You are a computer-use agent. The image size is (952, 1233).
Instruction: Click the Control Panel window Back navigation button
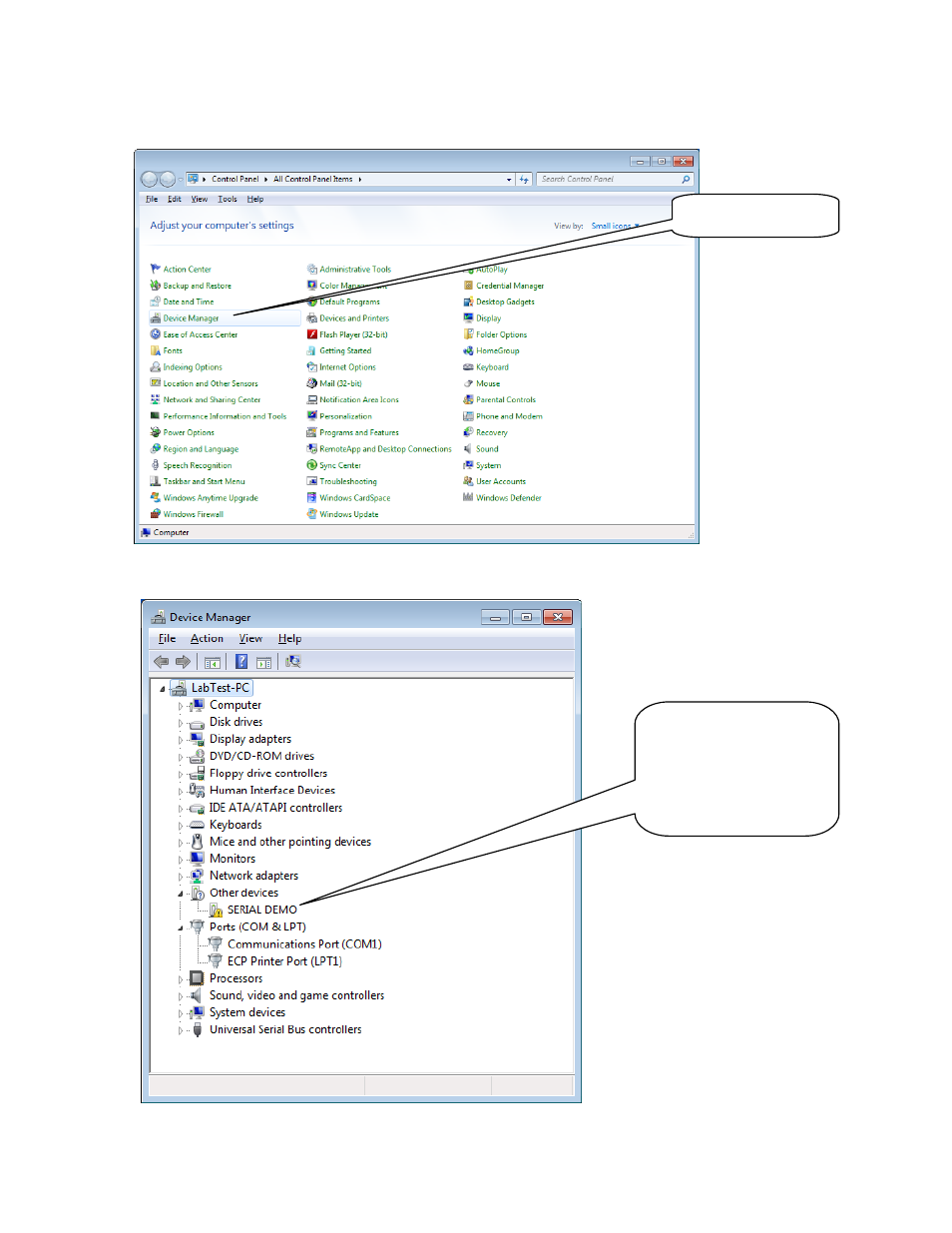[150, 180]
